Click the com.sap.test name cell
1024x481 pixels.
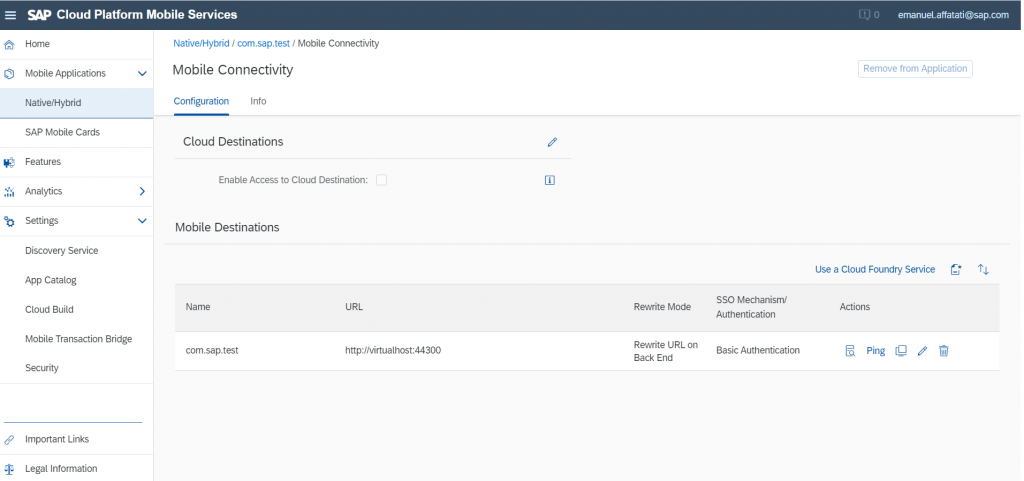(212, 350)
